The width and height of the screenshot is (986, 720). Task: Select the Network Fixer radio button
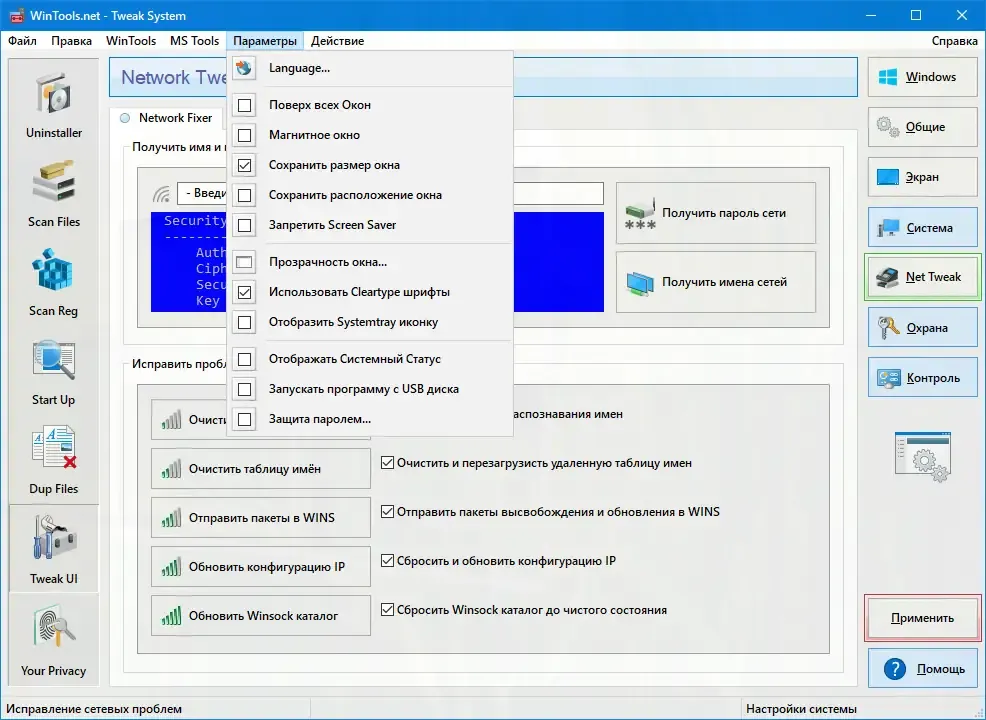[x=125, y=118]
